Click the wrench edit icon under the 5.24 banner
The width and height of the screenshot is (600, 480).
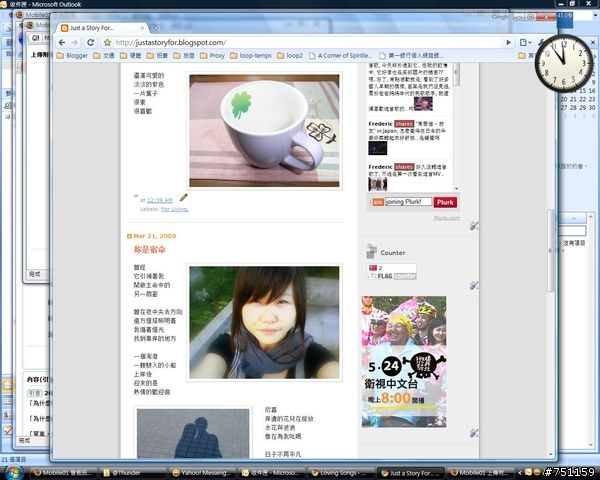coord(474,433)
